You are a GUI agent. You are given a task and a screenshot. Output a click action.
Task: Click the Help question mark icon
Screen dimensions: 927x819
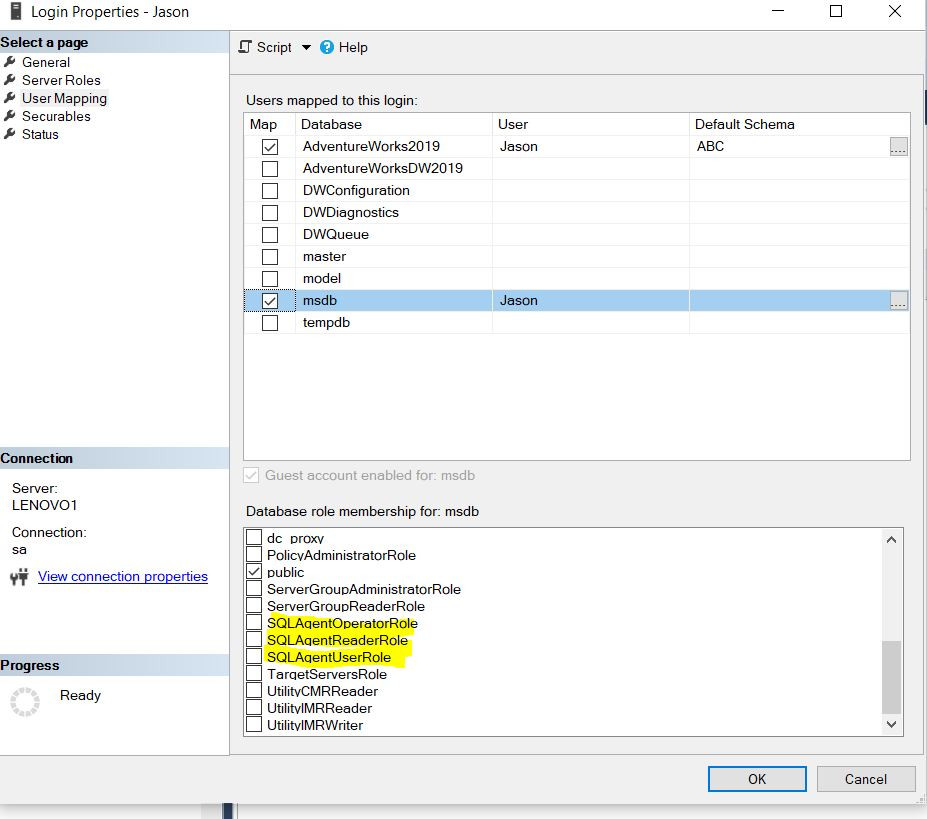pos(327,47)
